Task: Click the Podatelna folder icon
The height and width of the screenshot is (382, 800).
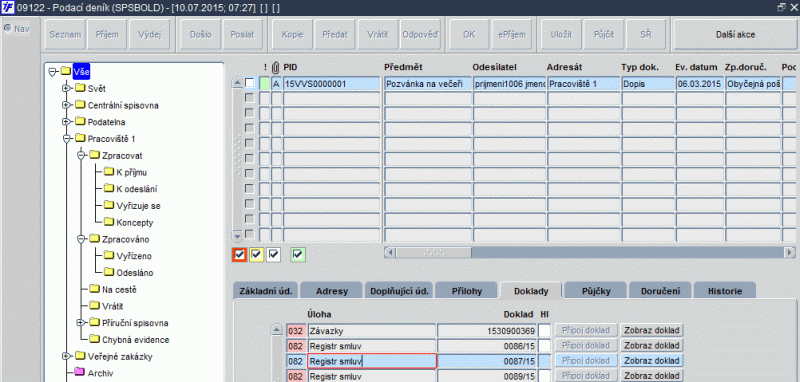Action: click(x=80, y=122)
